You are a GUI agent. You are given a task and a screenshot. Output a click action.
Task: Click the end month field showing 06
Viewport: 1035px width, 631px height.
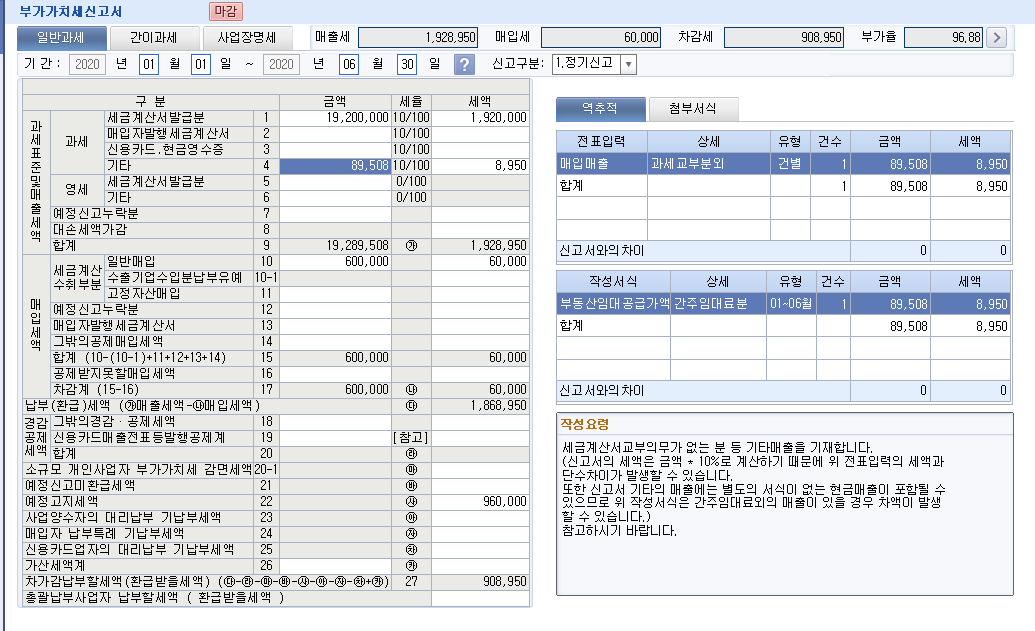point(349,65)
